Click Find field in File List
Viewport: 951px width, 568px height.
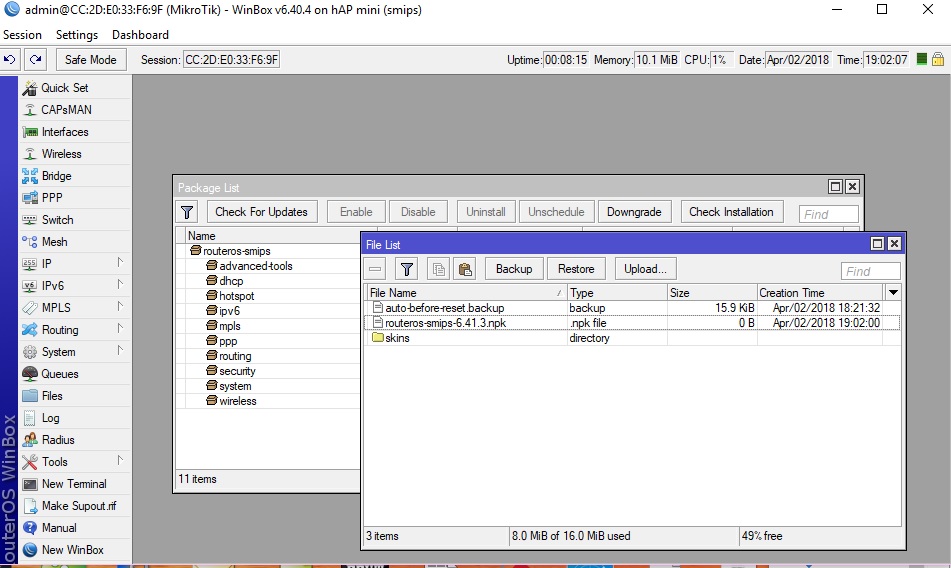pos(870,272)
